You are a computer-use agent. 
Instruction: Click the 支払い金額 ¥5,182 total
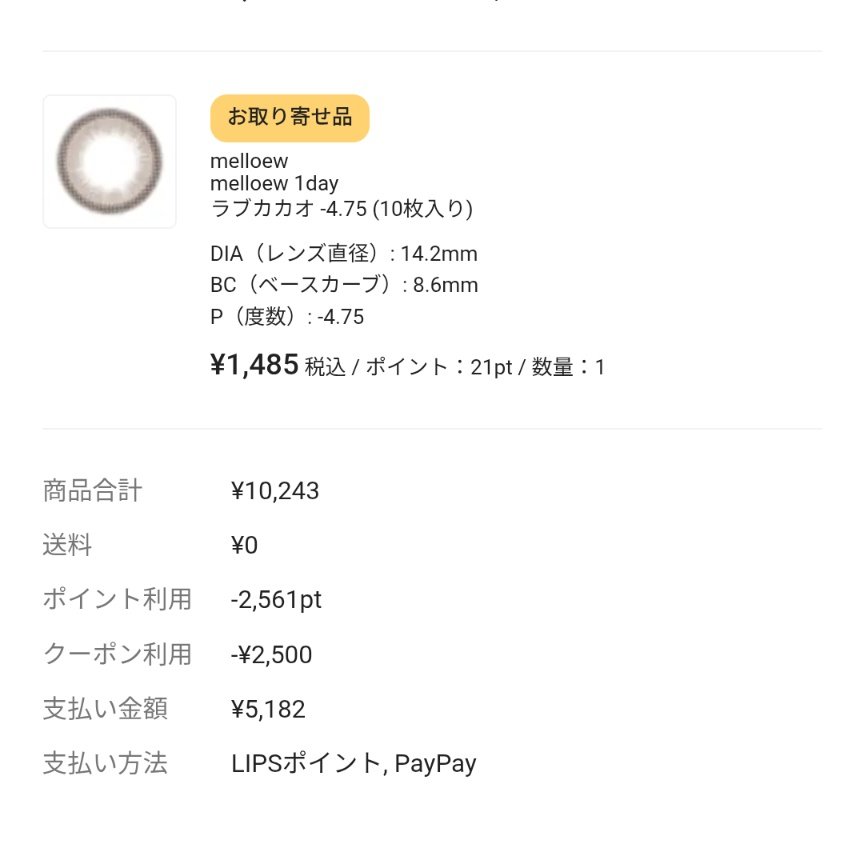click(x=268, y=710)
